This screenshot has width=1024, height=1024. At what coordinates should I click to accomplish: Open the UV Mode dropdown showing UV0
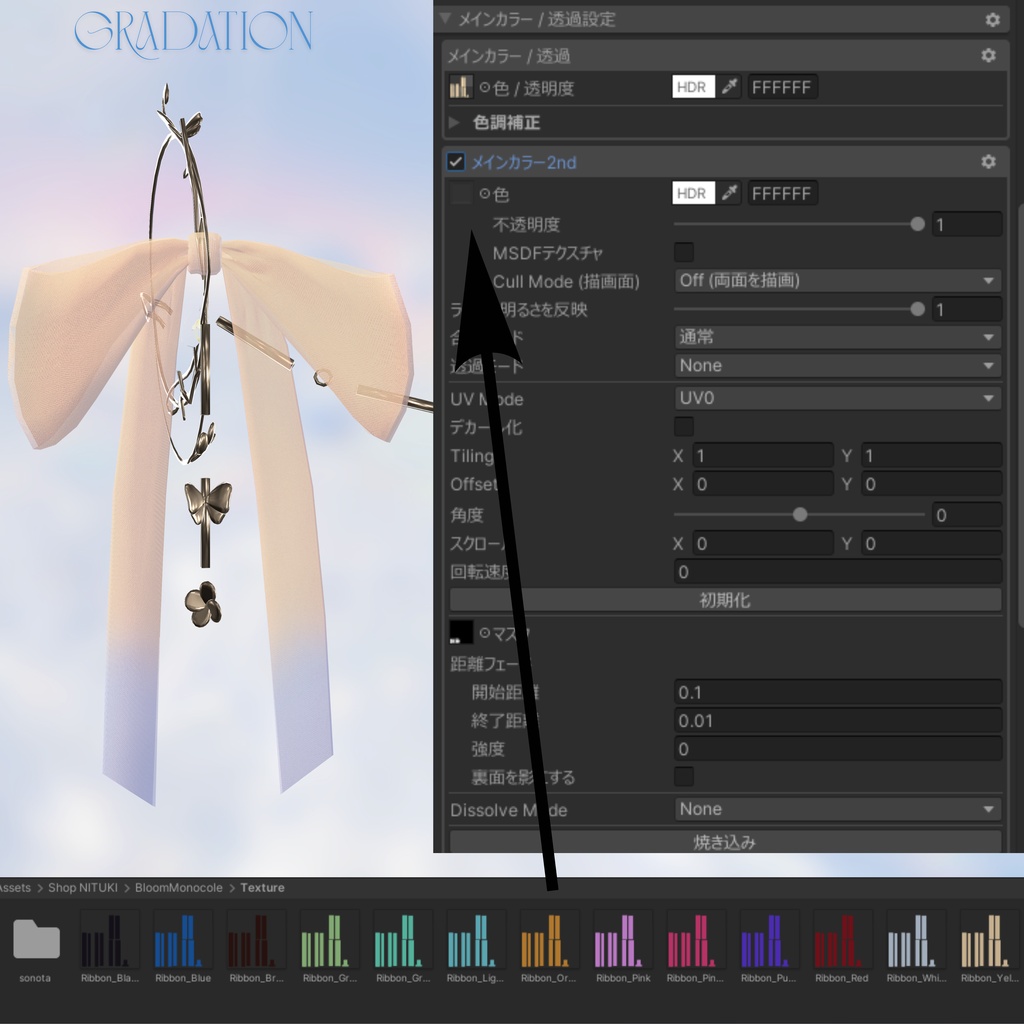(x=838, y=398)
